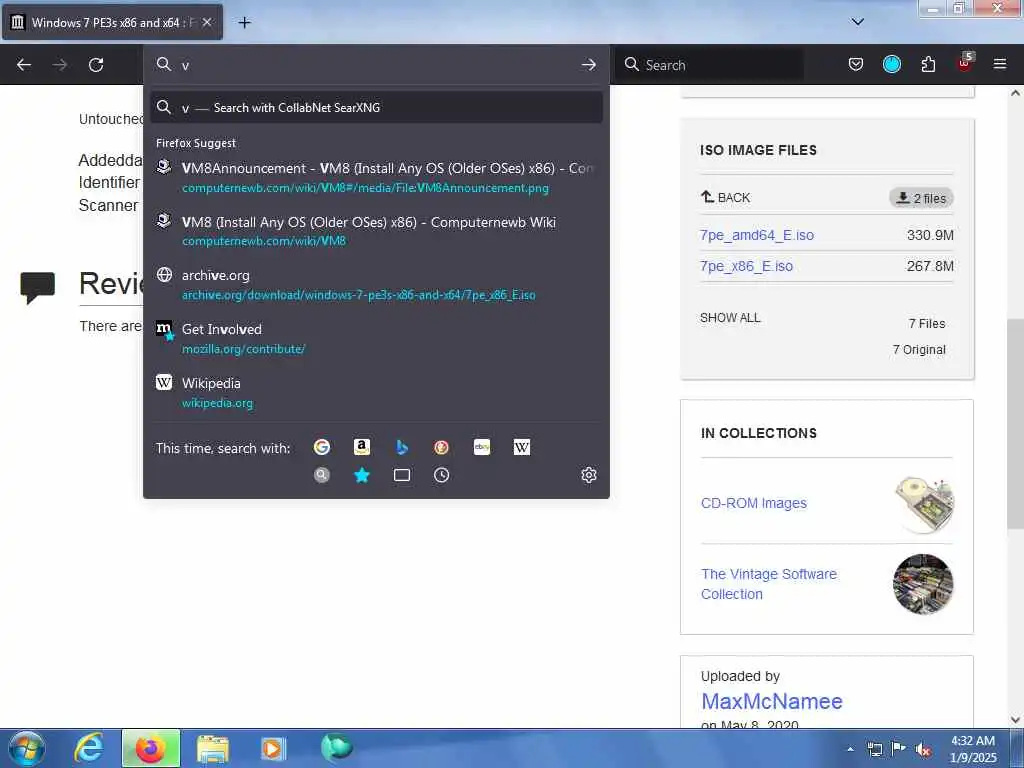Open uploader MaxMcNamee profile
1024x768 pixels.
point(772,701)
